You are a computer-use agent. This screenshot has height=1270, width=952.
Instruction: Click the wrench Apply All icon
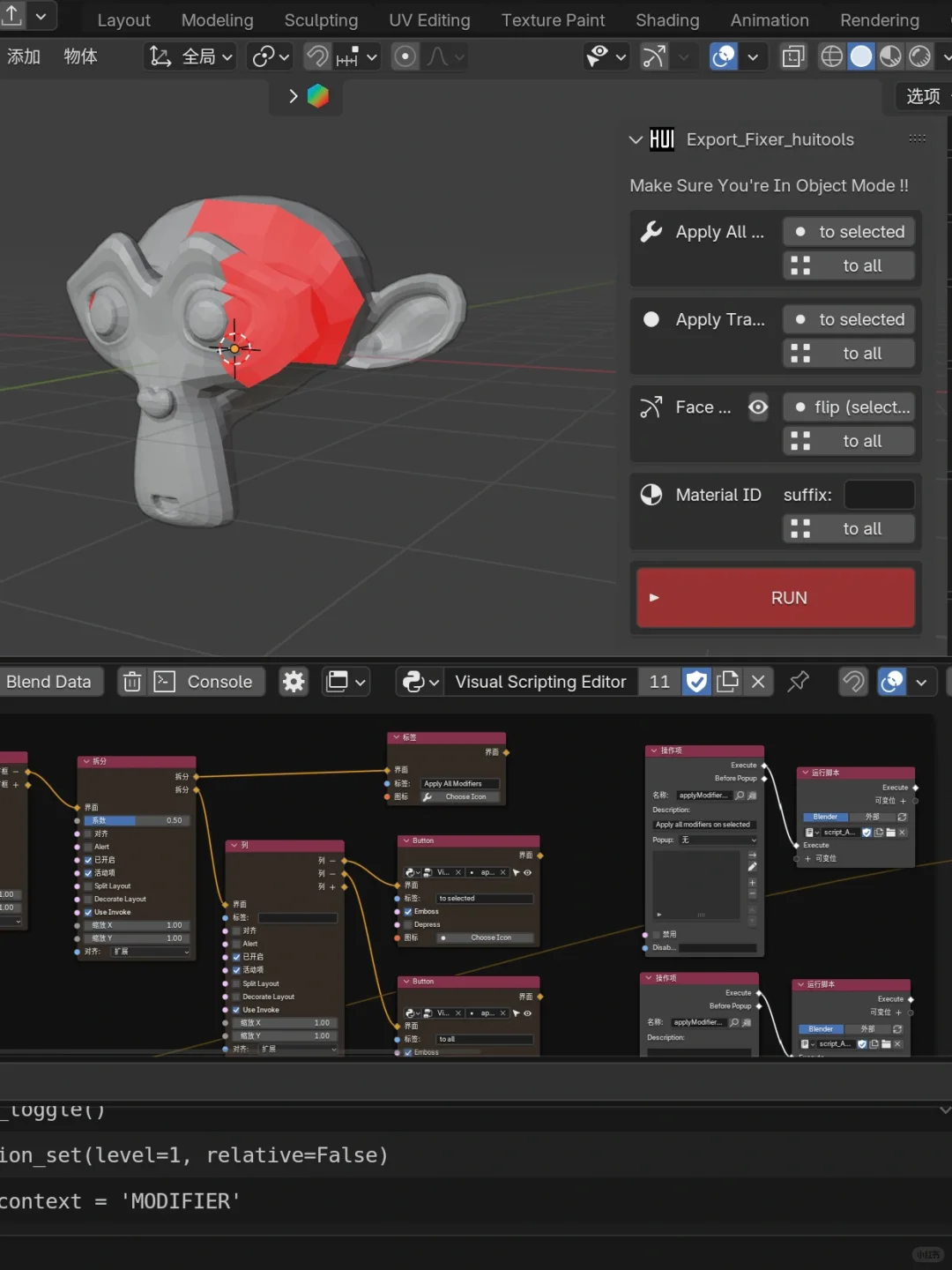(x=651, y=232)
